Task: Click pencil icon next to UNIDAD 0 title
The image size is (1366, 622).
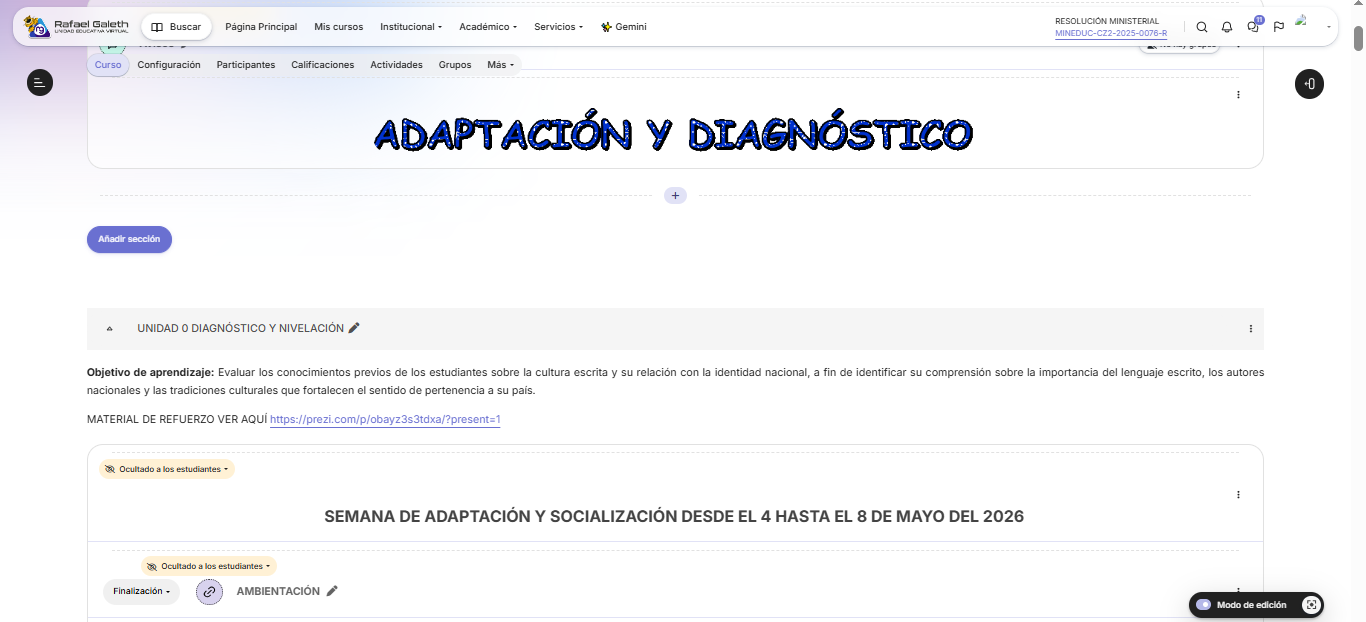Action: [x=354, y=328]
